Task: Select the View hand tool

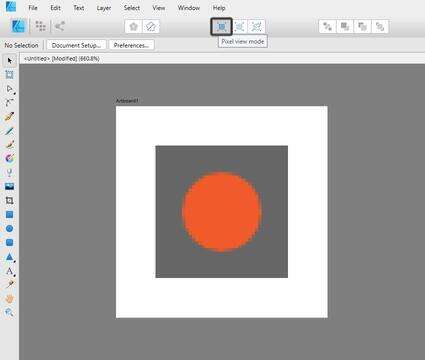Action: [9, 298]
